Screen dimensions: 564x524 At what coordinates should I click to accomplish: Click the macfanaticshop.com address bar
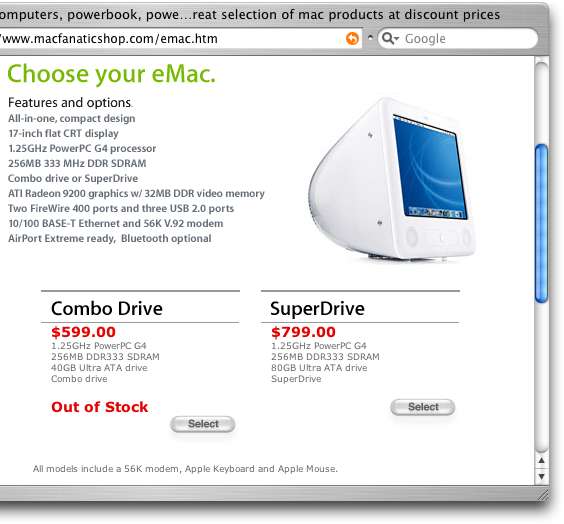click(173, 38)
